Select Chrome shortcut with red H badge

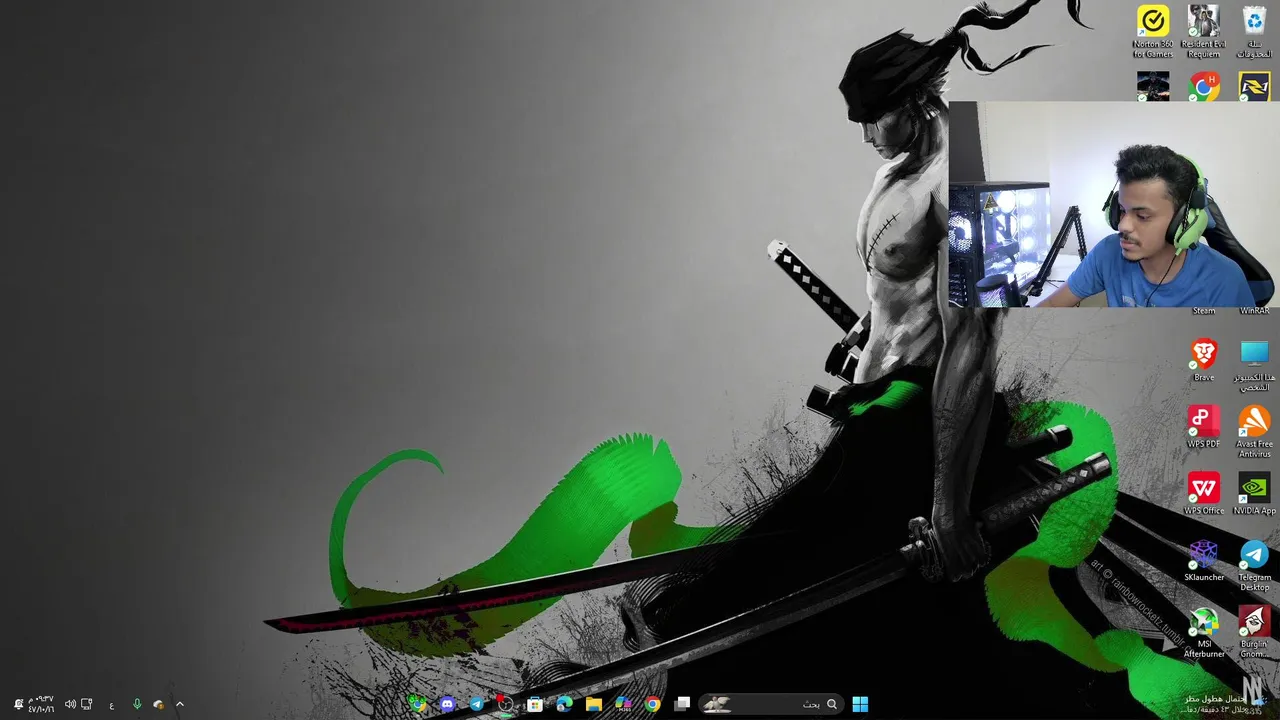click(x=1204, y=87)
